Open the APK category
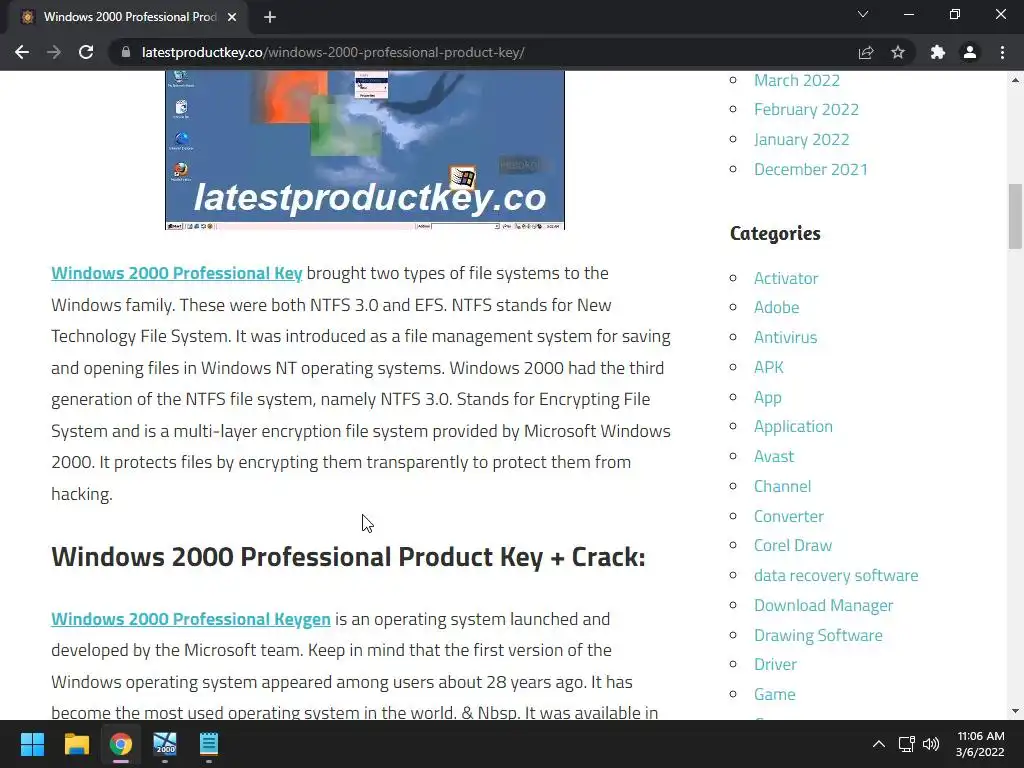The image size is (1024, 768). [x=769, y=368]
